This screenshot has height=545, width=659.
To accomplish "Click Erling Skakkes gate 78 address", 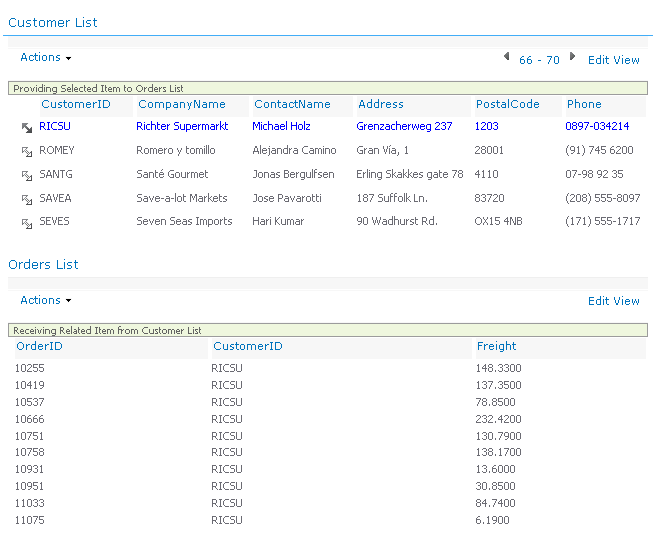I will pos(410,174).
